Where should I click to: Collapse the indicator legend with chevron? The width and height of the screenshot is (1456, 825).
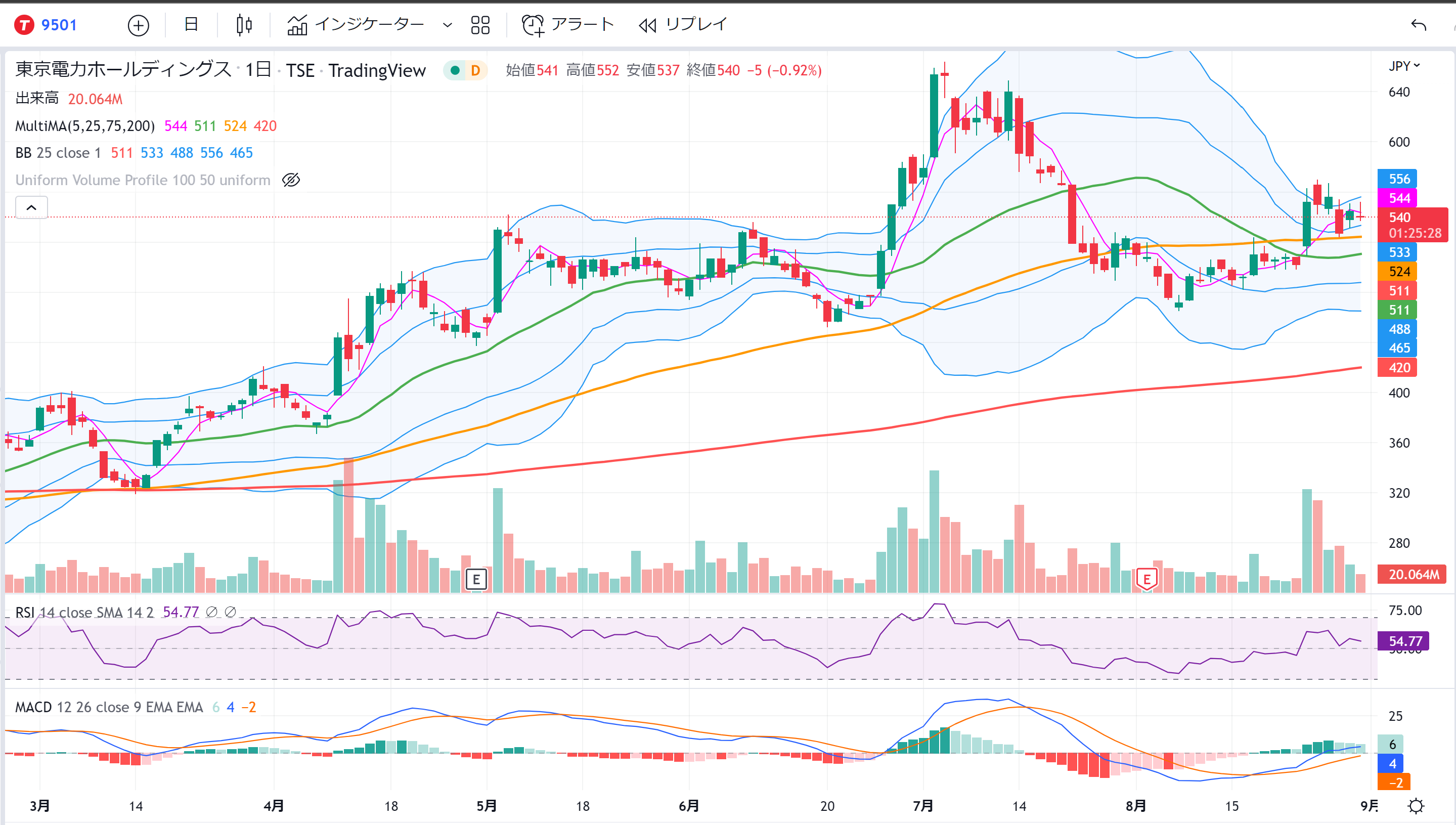pyautogui.click(x=32, y=207)
